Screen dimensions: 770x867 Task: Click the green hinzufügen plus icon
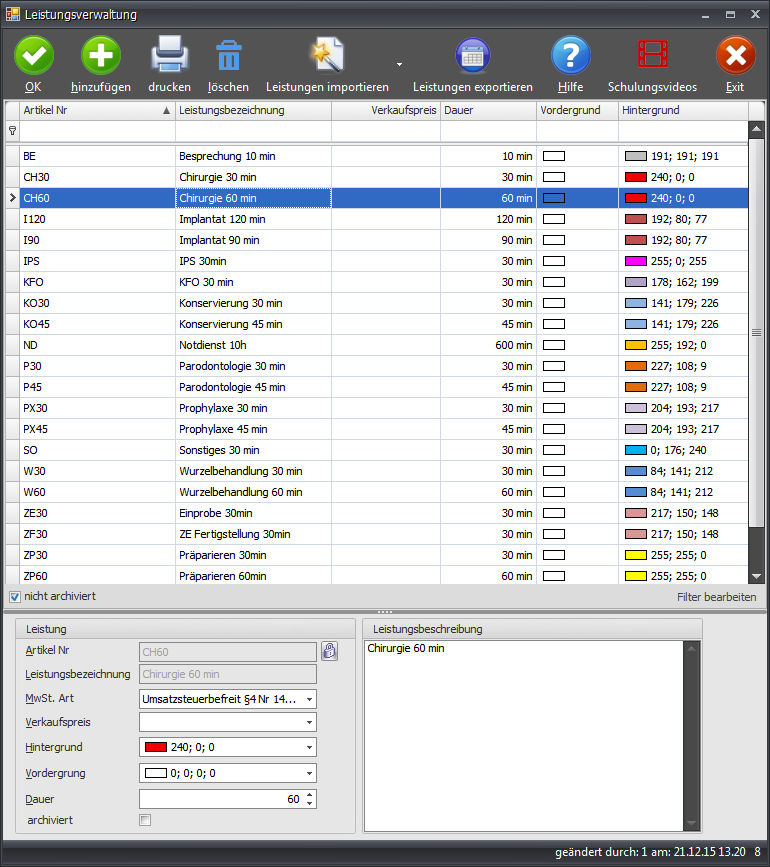point(100,55)
